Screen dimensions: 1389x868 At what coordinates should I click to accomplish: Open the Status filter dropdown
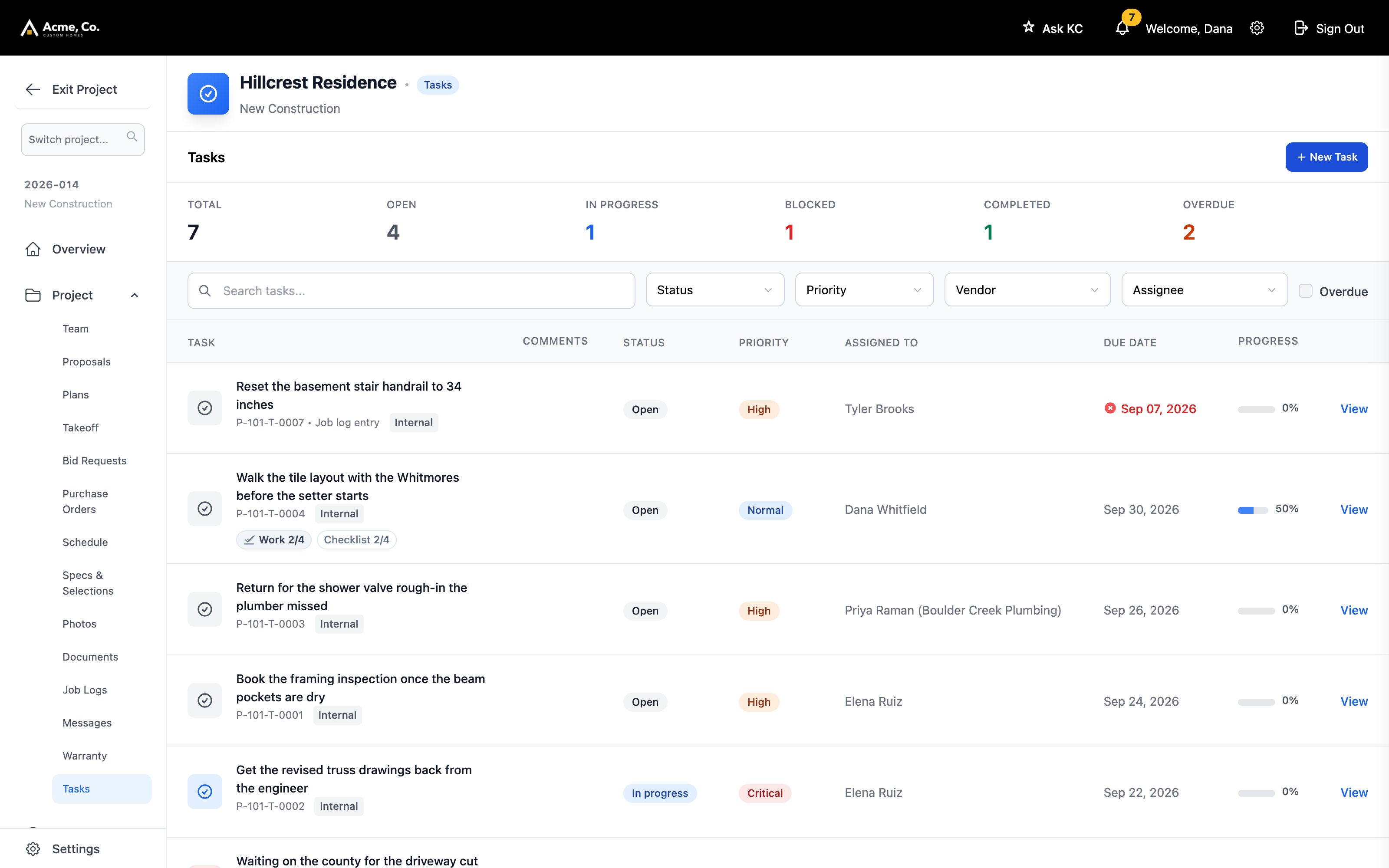(x=714, y=290)
